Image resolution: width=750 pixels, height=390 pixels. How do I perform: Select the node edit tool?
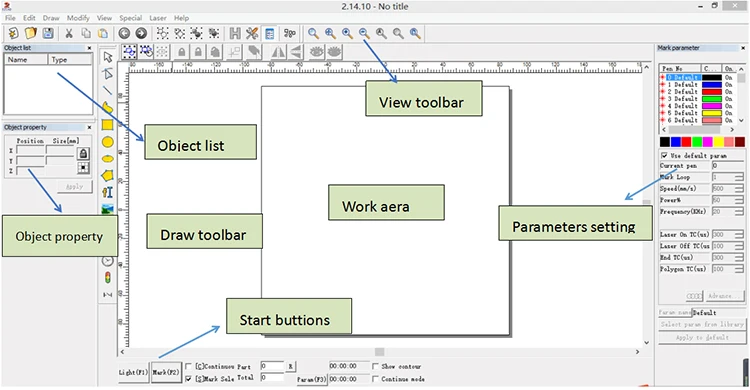point(108,74)
